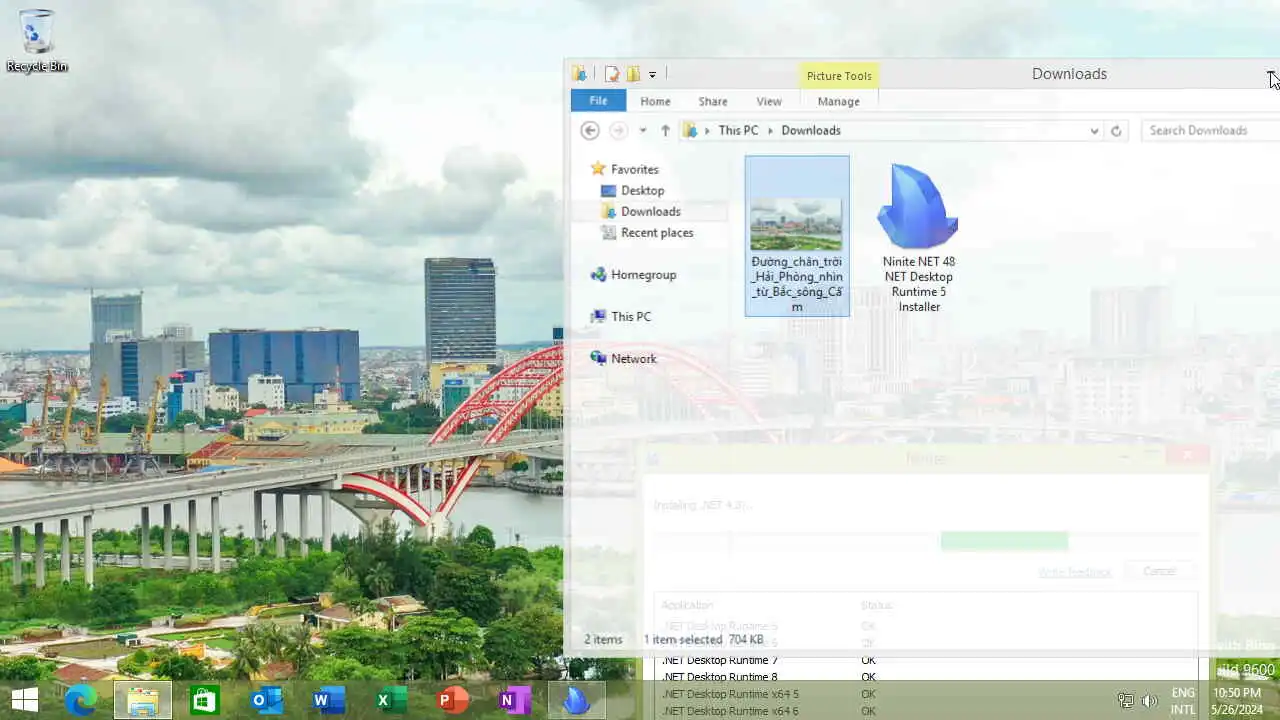Screen dimensions: 1280x720
Task: Select Network in navigation pane
Action: [x=634, y=358]
